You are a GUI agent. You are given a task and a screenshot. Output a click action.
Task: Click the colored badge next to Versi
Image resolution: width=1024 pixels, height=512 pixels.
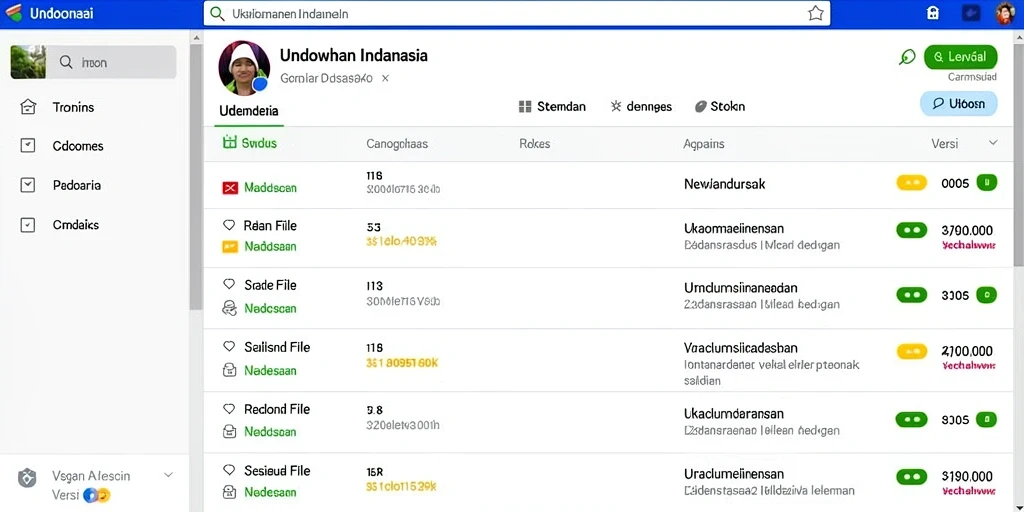(x=97, y=495)
